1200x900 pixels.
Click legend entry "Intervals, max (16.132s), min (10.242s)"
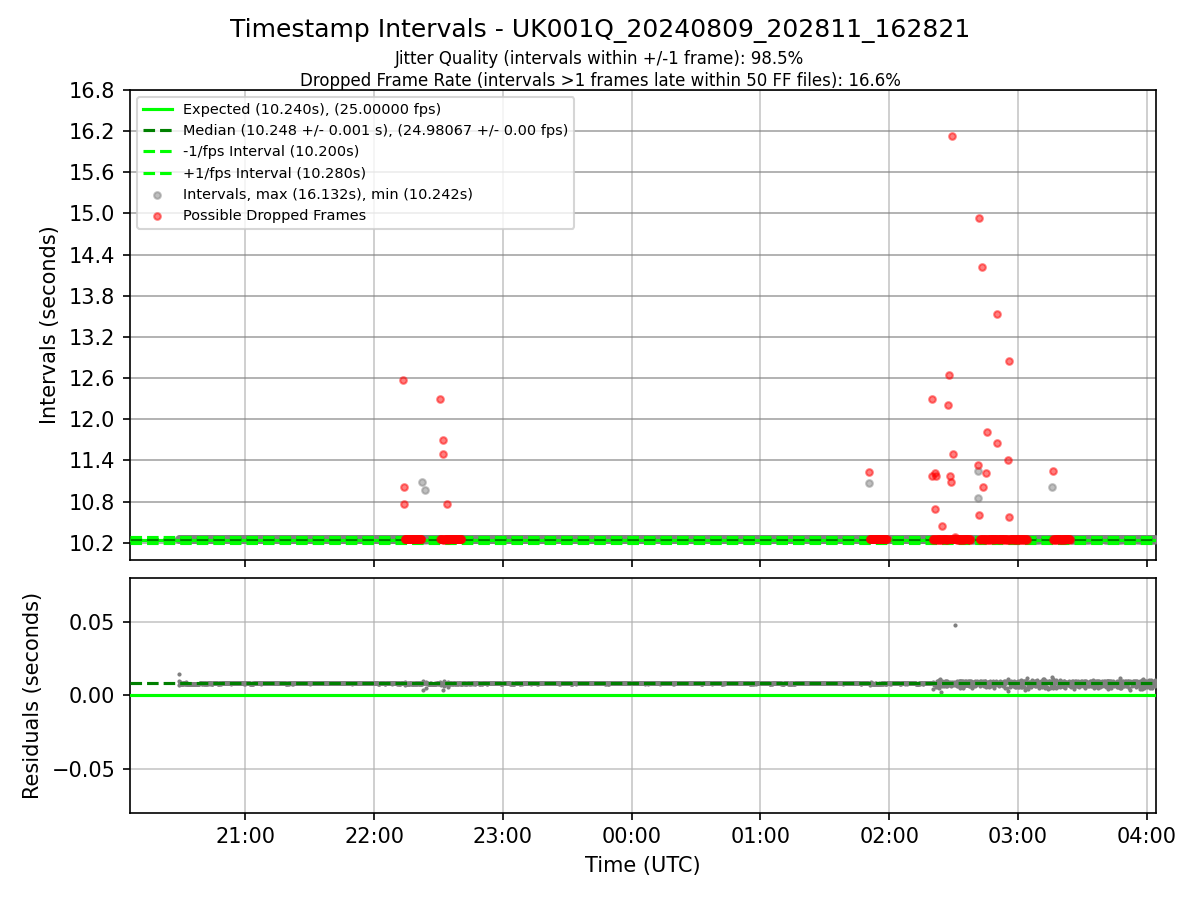[328, 194]
